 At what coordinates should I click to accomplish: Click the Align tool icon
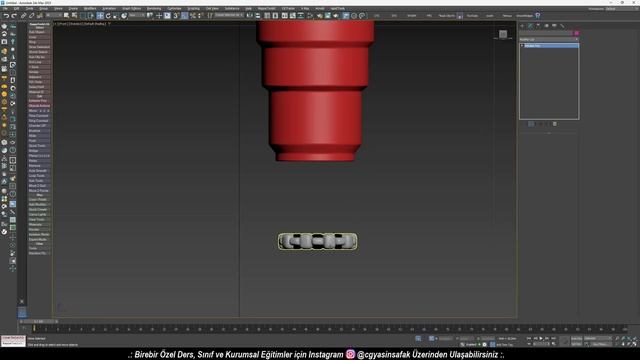point(258,16)
